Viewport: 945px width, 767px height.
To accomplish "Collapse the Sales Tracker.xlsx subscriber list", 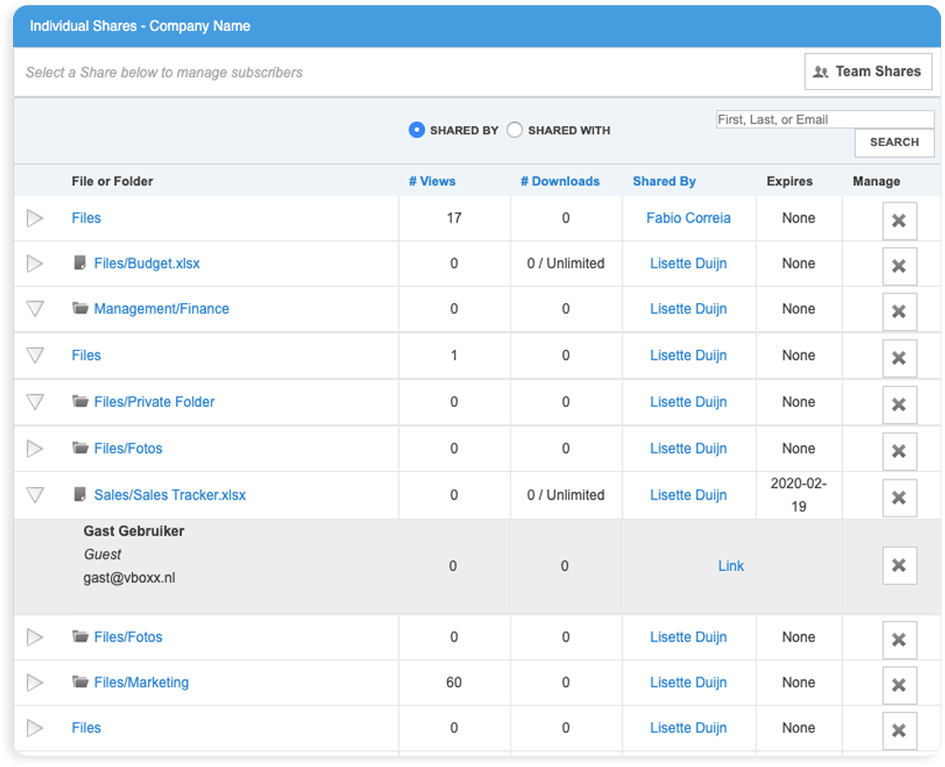I will coord(35,495).
